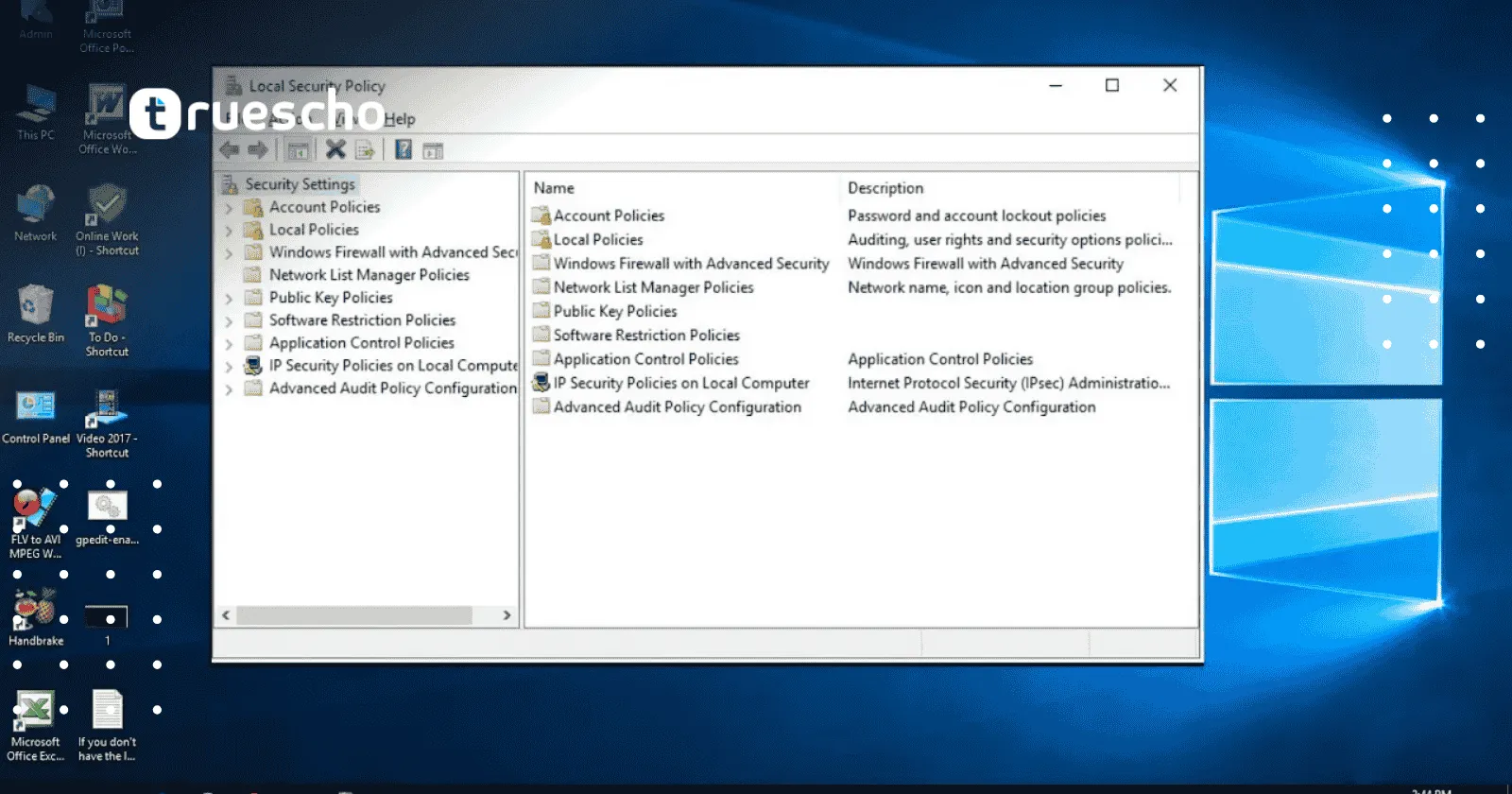Image resolution: width=1512 pixels, height=794 pixels.
Task: Select Network List Manager Policies in tree
Action: (x=369, y=275)
